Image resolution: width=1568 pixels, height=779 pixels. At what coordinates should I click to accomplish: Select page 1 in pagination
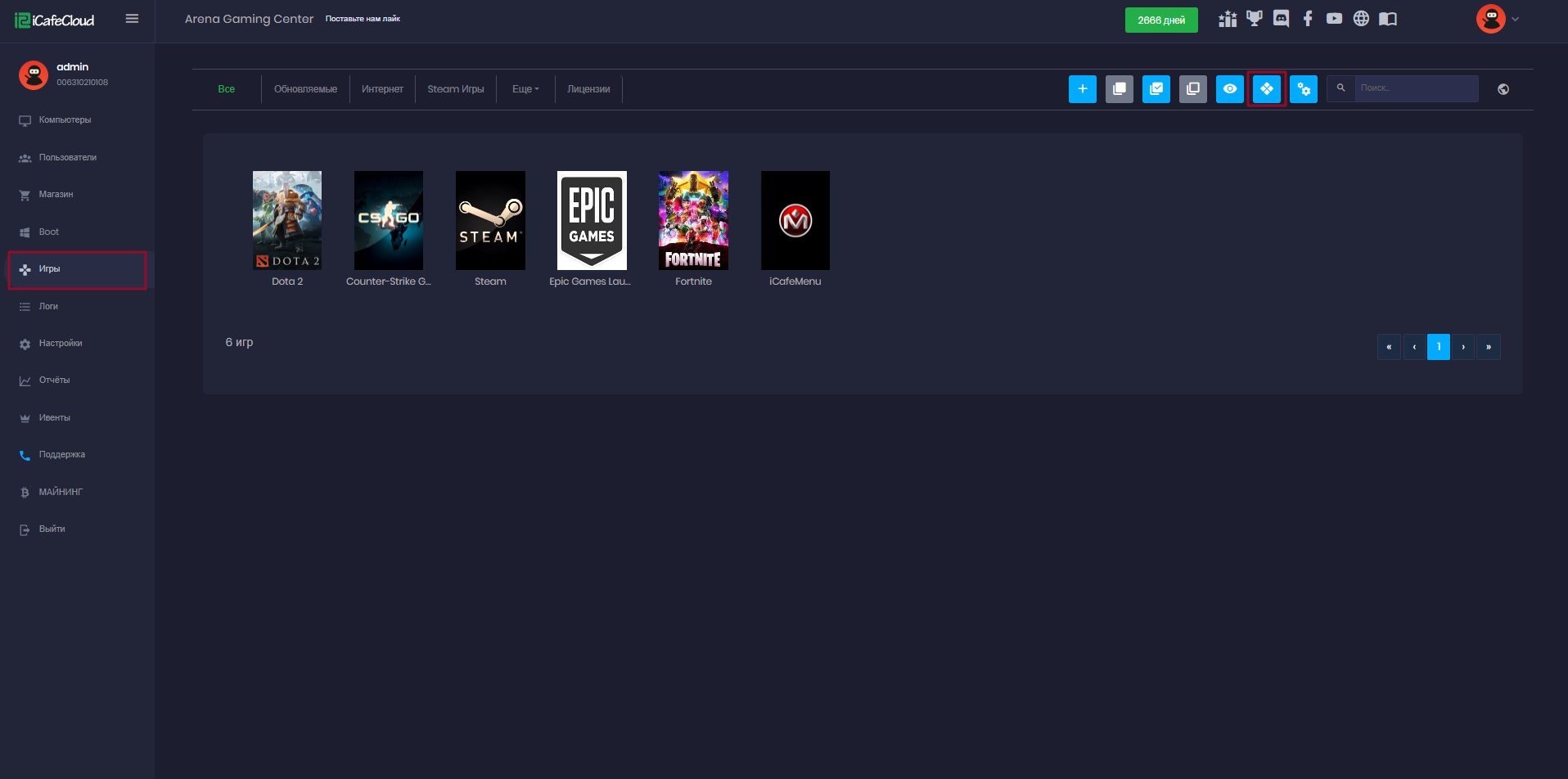point(1439,347)
